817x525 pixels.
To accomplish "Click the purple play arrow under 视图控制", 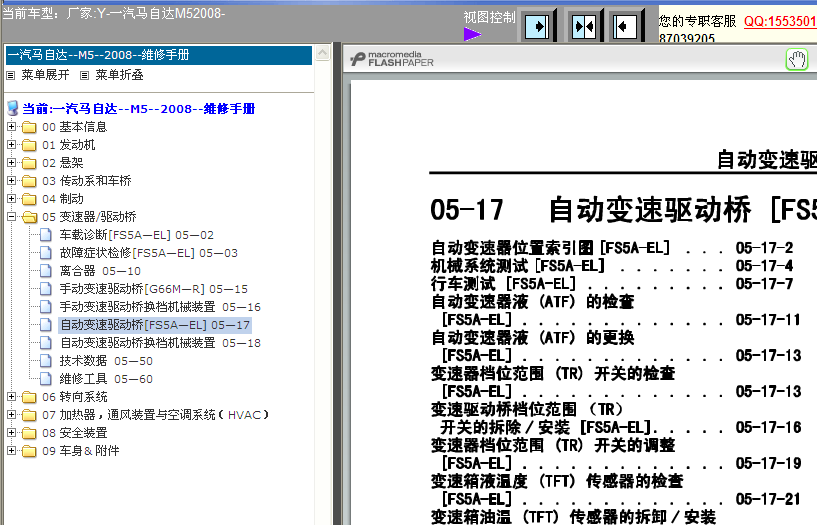I will (x=472, y=34).
